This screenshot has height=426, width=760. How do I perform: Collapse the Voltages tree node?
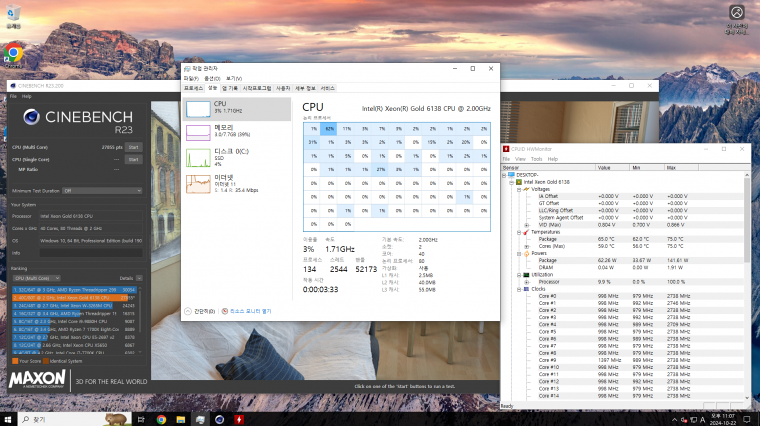coord(519,189)
